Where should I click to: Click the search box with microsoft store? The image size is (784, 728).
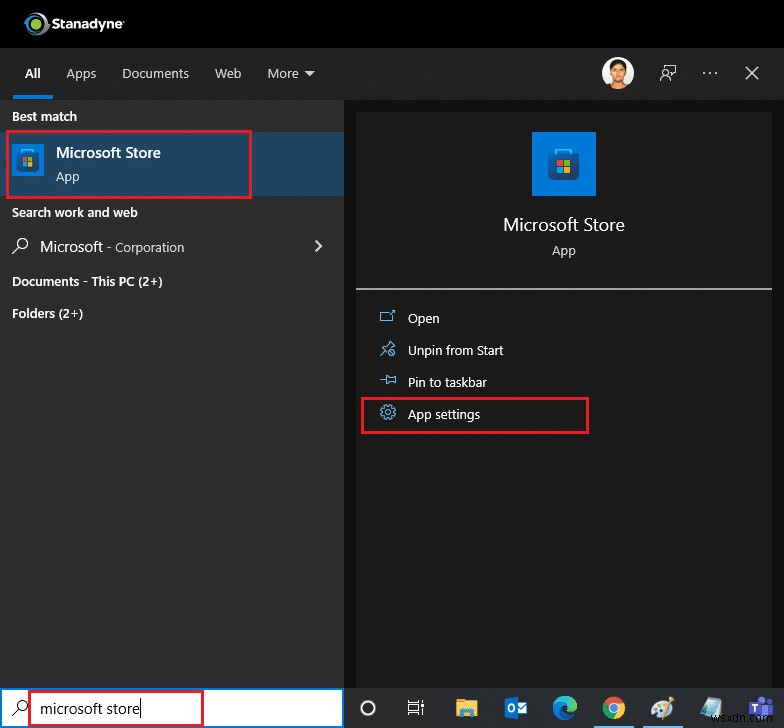pos(172,708)
